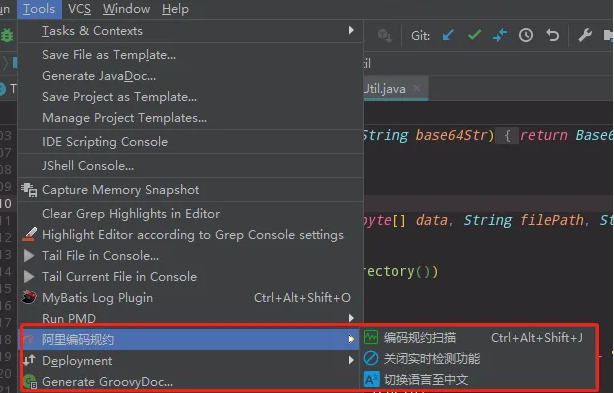
Task: Select MyBatis Log Plugin entry
Action: [190, 298]
